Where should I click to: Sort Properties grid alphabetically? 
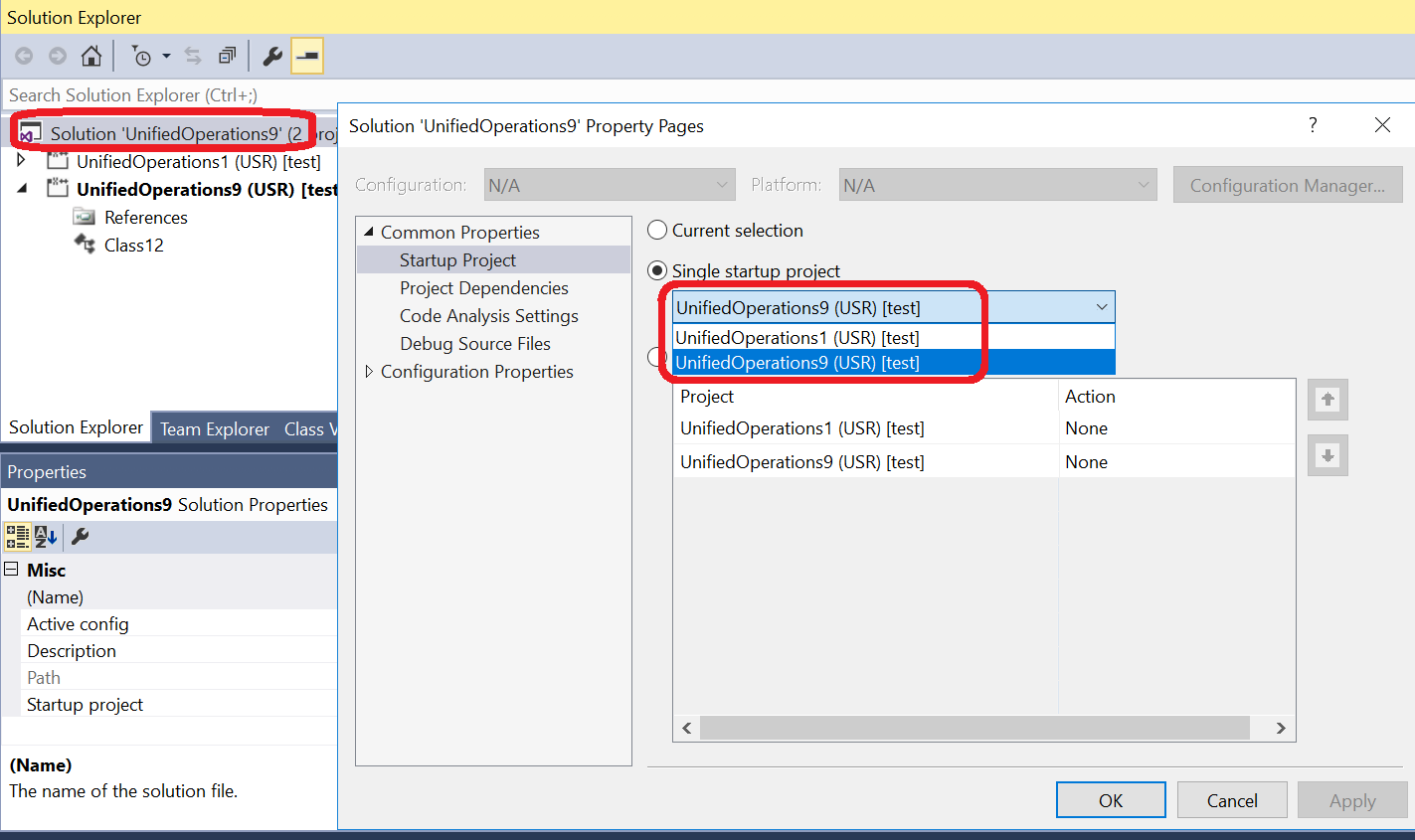(46, 537)
